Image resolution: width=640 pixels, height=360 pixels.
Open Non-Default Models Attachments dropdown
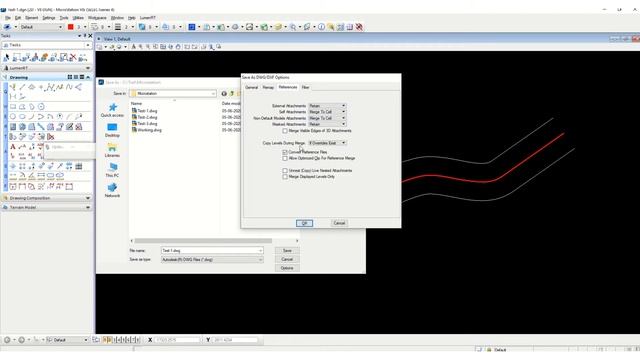[327, 118]
